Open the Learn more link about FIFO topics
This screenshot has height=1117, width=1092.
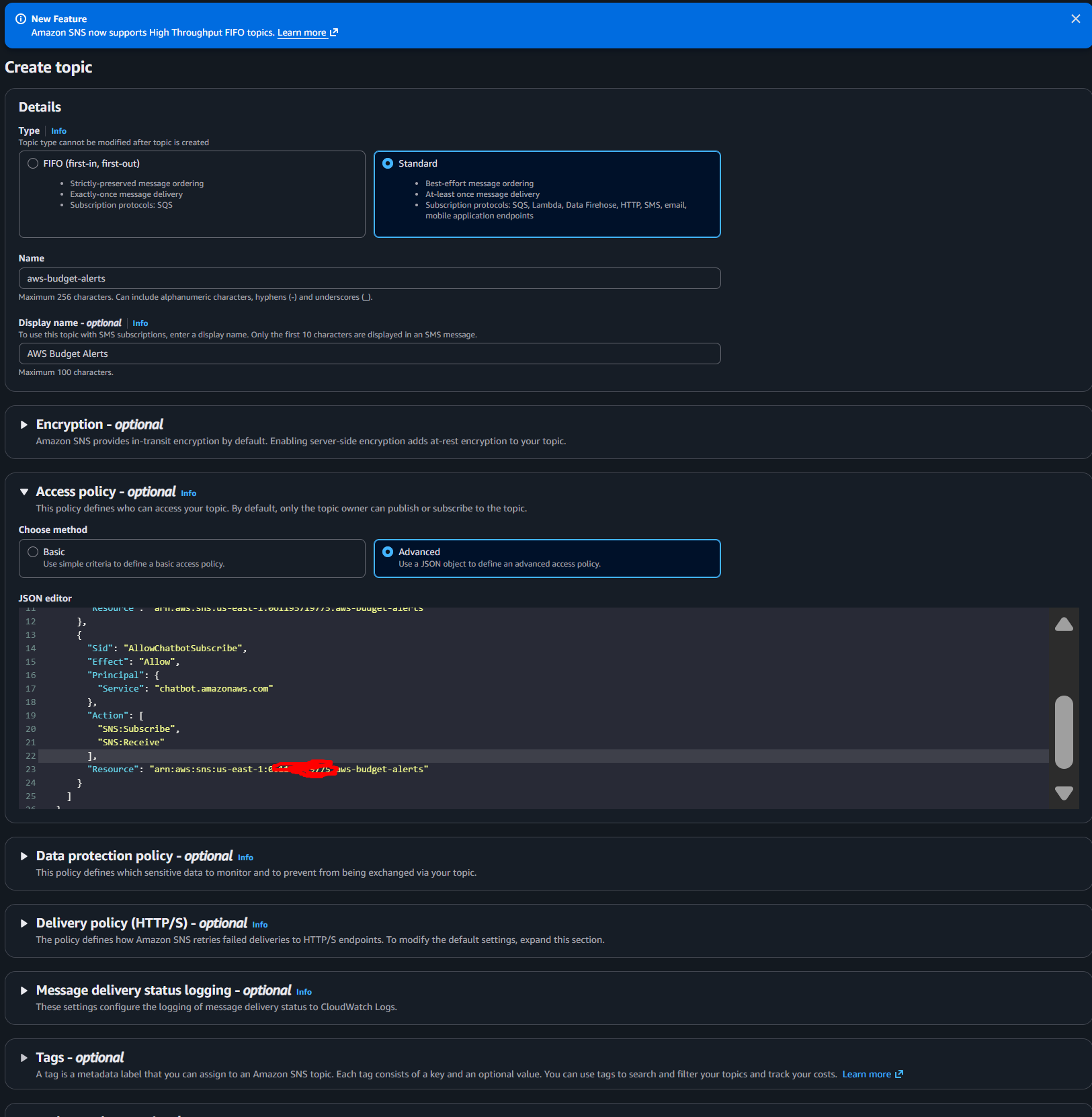coord(307,32)
